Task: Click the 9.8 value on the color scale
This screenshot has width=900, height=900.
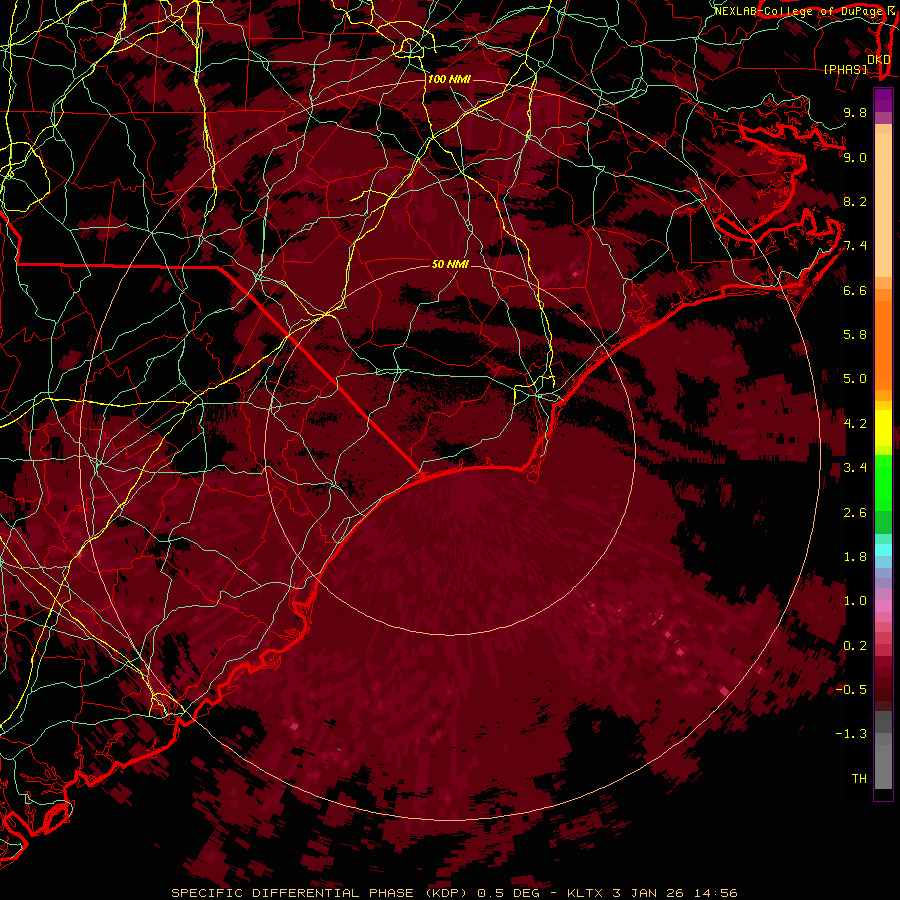Action: point(855,112)
